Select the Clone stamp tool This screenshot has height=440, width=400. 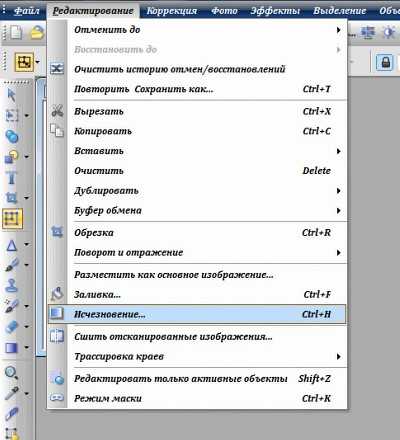[12, 286]
